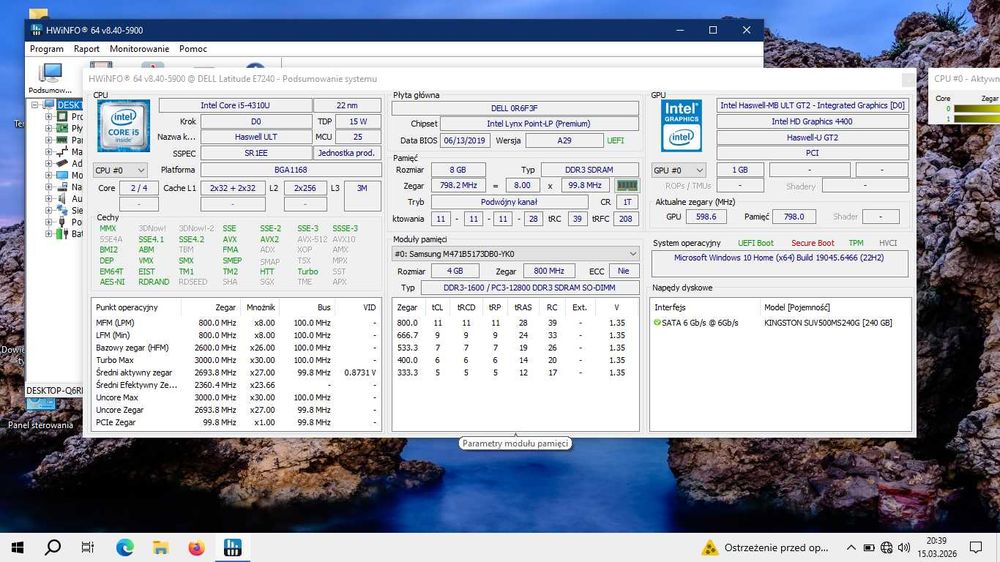Open the Podsumowanie toolbar icon
The width and height of the screenshot is (1000, 562).
(50, 77)
